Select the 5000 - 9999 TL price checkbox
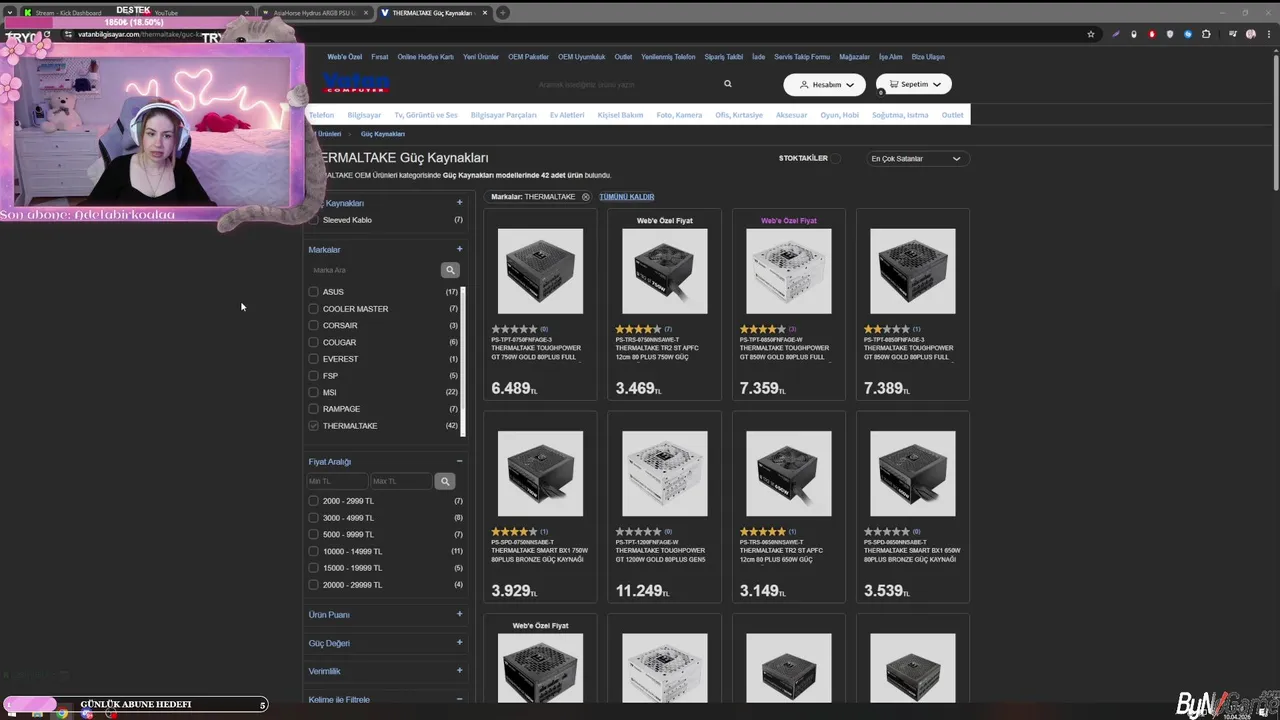Screen dimensions: 1280x720 pos(314,534)
